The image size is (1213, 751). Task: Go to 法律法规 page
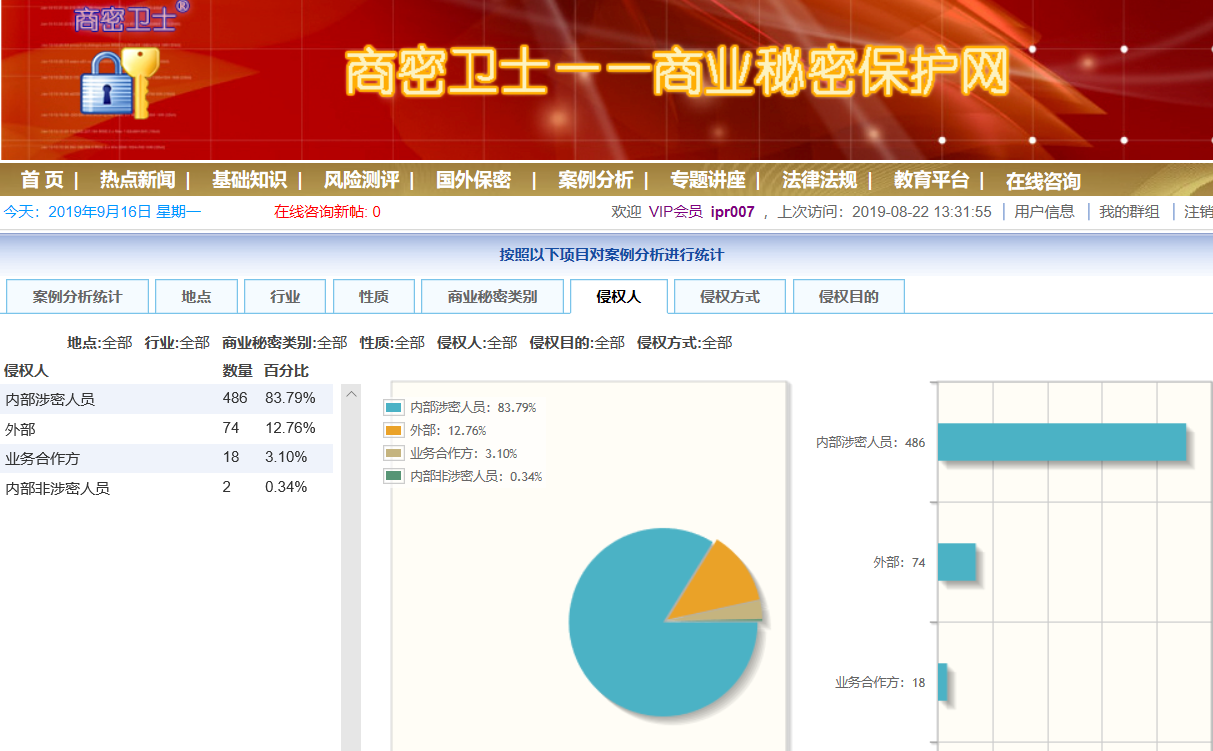[820, 180]
